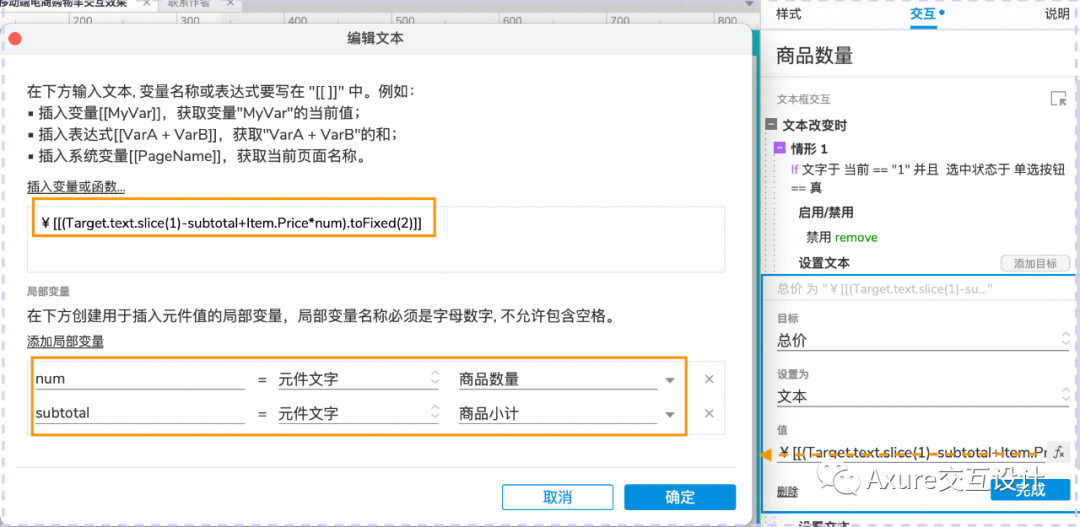Click the If condition text of 情形 1
This screenshot has height=527, width=1080.
[929, 178]
